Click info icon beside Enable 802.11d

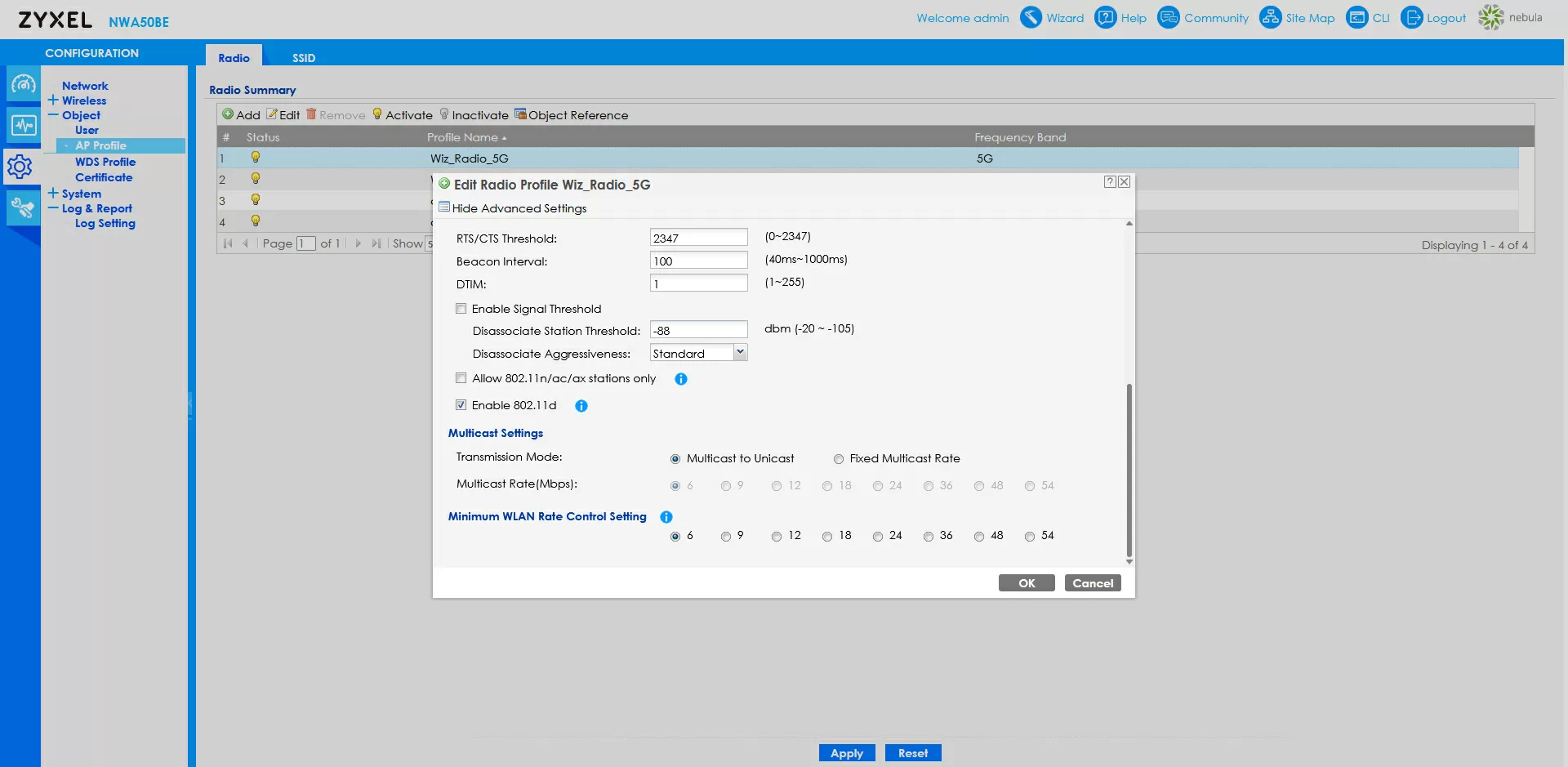click(581, 406)
